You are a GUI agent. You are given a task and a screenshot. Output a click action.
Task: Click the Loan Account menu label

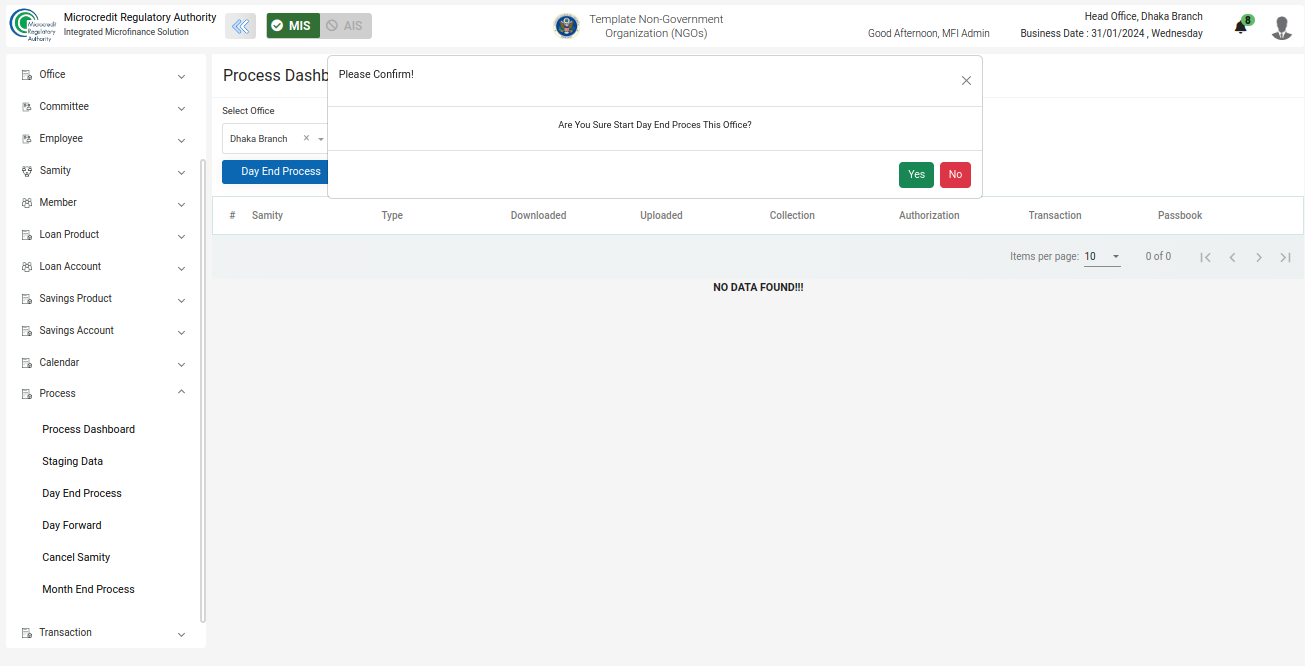pyautogui.click(x=70, y=267)
